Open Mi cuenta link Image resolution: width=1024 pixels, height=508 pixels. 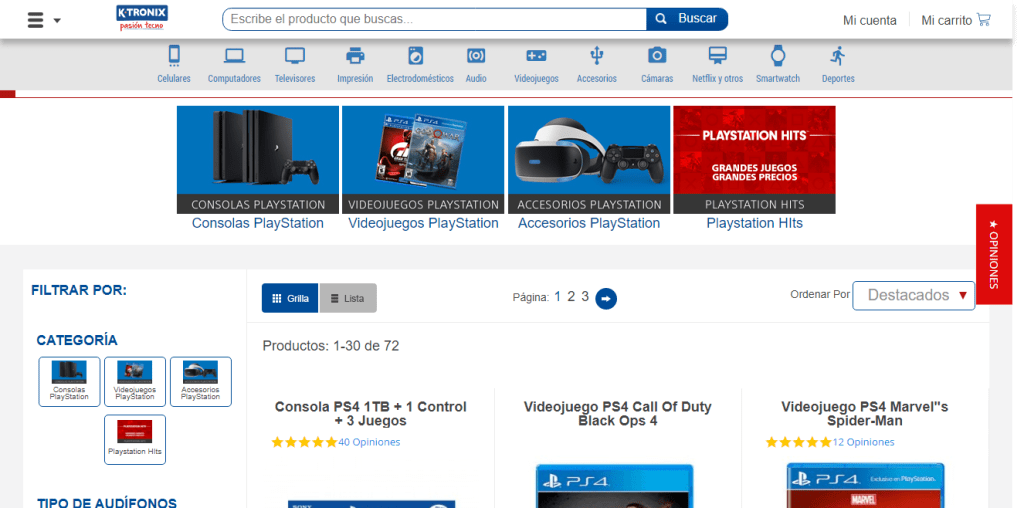pyautogui.click(x=869, y=20)
